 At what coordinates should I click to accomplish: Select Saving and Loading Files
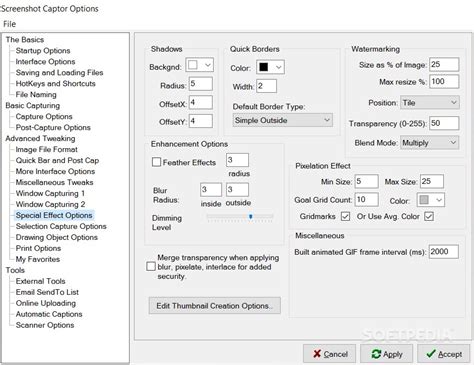(59, 73)
